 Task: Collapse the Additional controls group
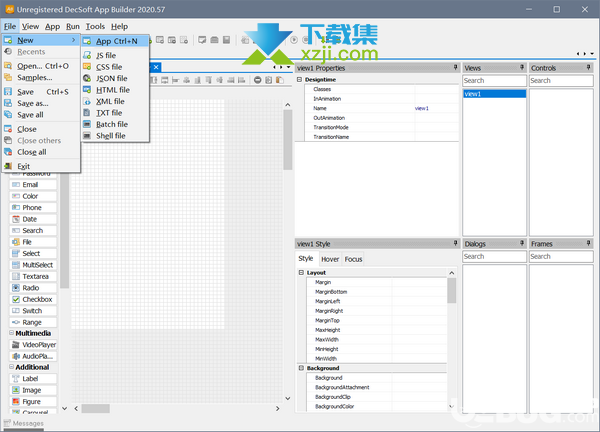[11, 367]
